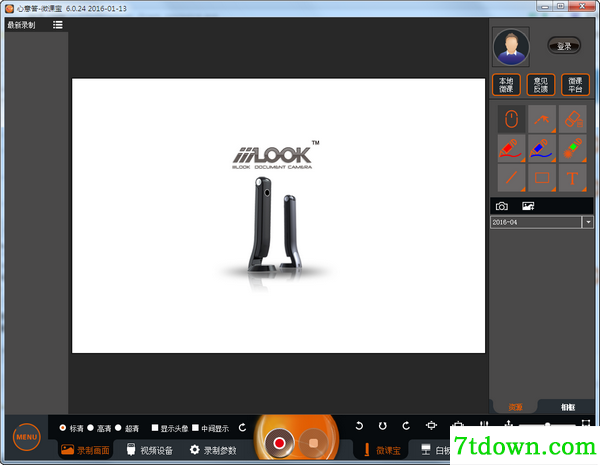Open pen options via red pen corner triangle
This screenshot has width=600, height=465.
point(523,160)
